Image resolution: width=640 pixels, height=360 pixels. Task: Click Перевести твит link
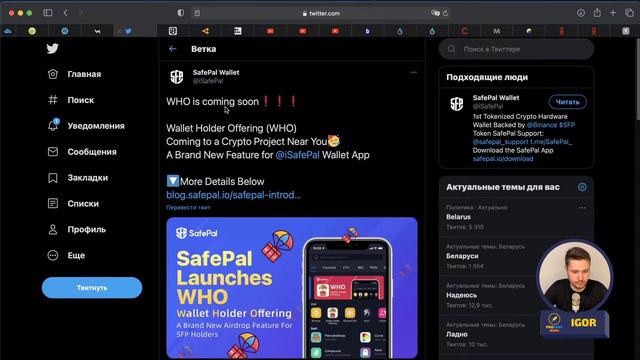pyautogui.click(x=188, y=207)
